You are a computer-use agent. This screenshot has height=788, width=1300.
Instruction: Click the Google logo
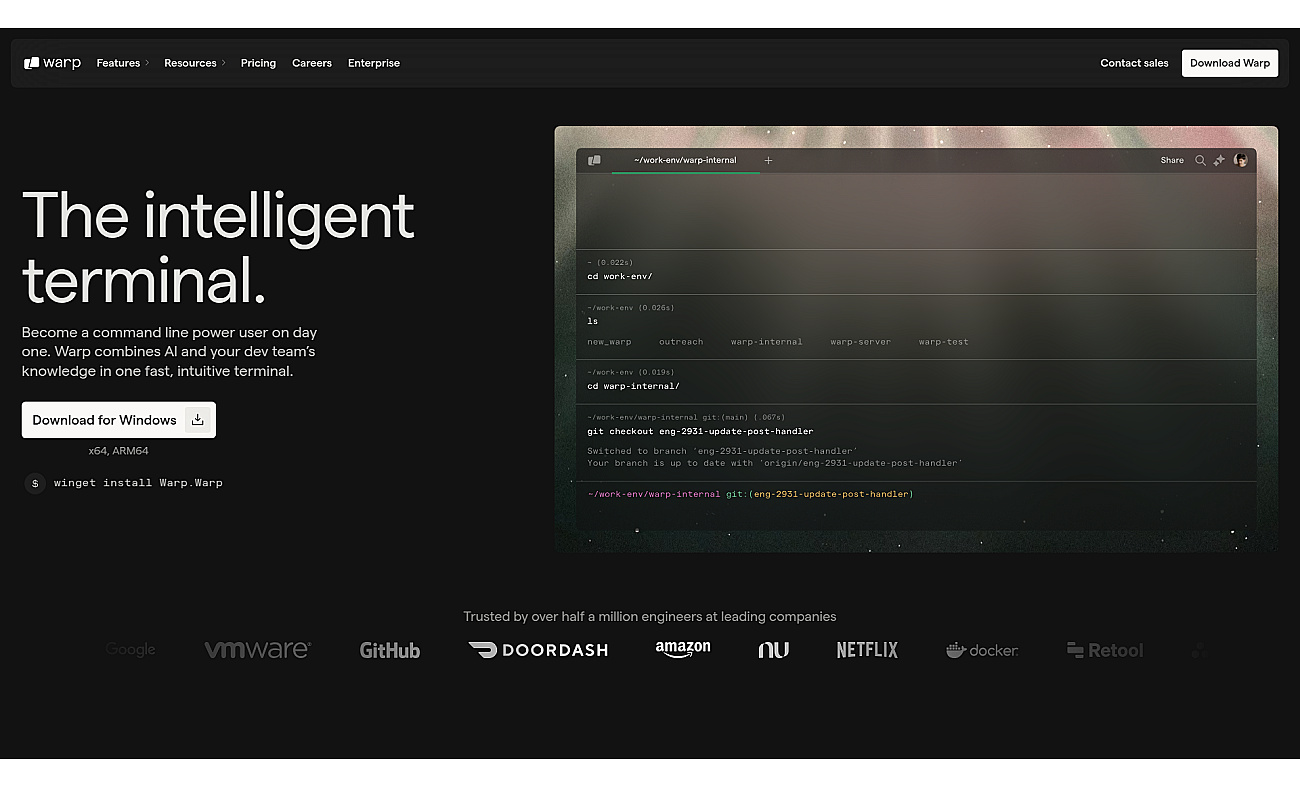coord(131,650)
